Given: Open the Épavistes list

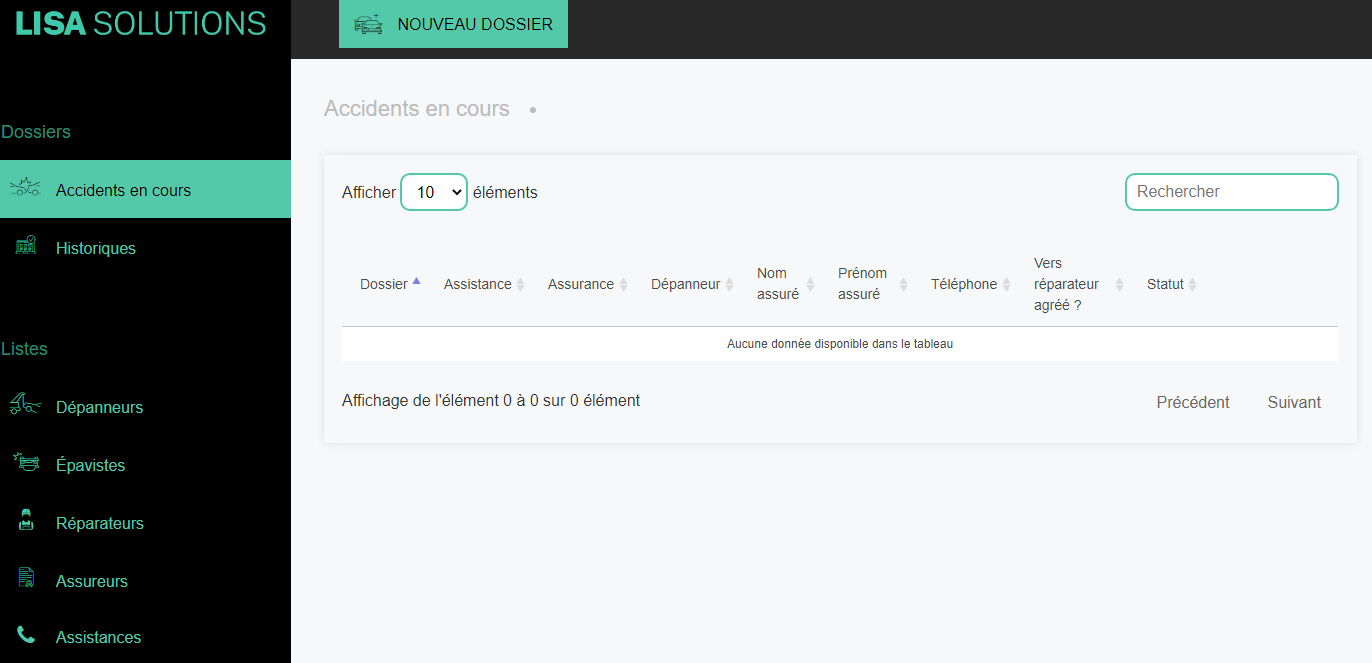Looking at the screenshot, I should pos(145,465).
